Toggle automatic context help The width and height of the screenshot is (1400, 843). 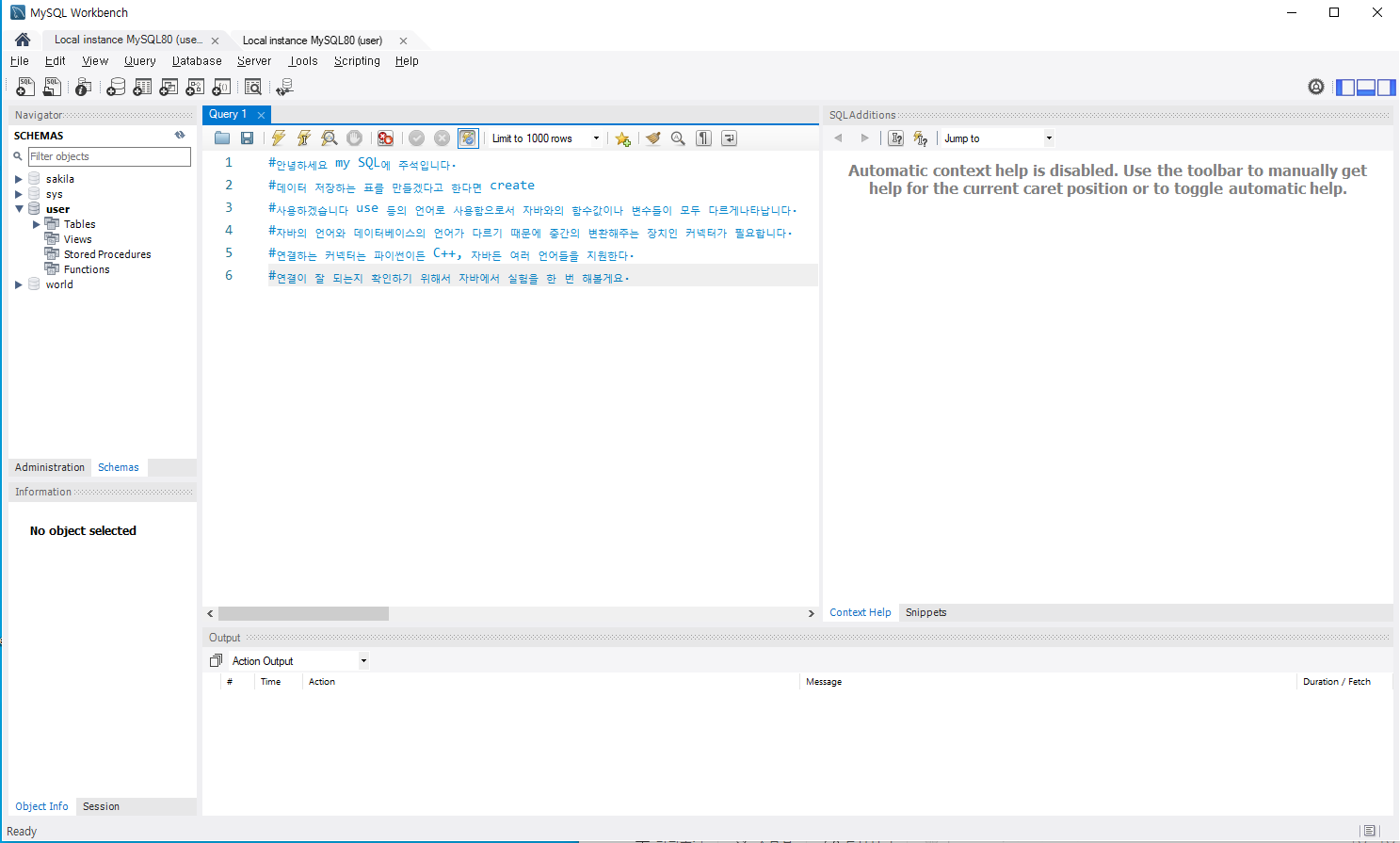(x=921, y=138)
